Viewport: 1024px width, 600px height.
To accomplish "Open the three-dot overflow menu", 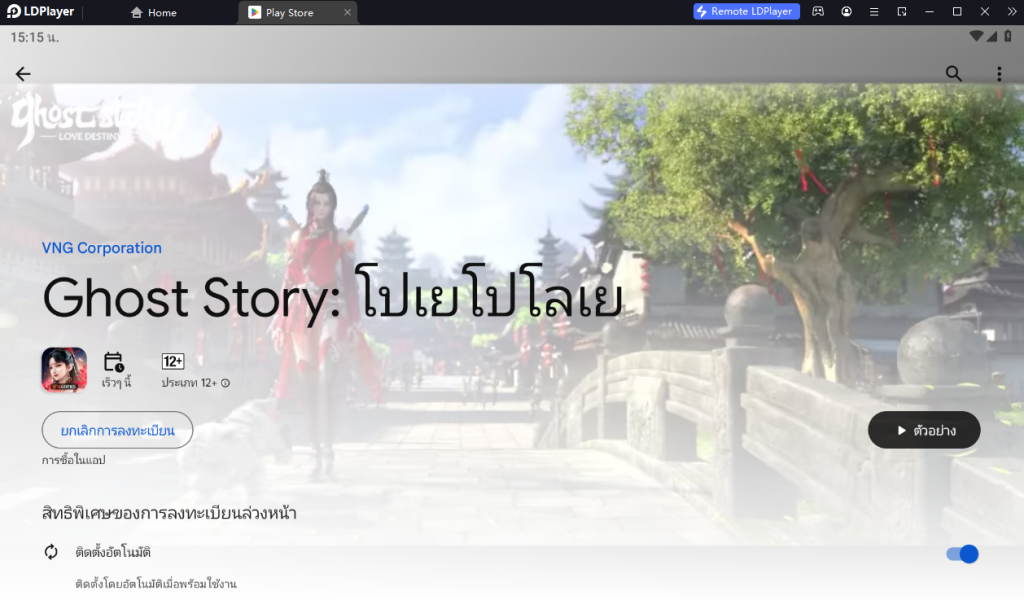I will 999,74.
